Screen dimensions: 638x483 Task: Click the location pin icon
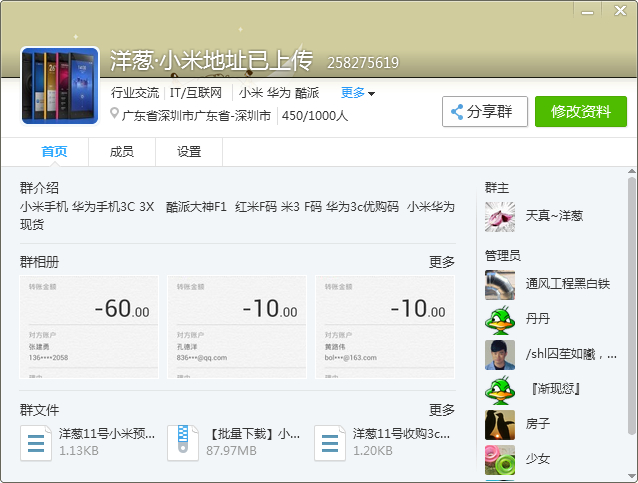(114, 114)
